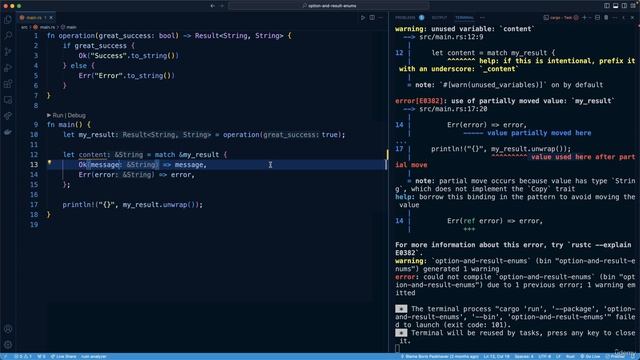Screen dimensions: 640x360
Task: Click the Live Share status bar item
Action: [x=63, y=356]
